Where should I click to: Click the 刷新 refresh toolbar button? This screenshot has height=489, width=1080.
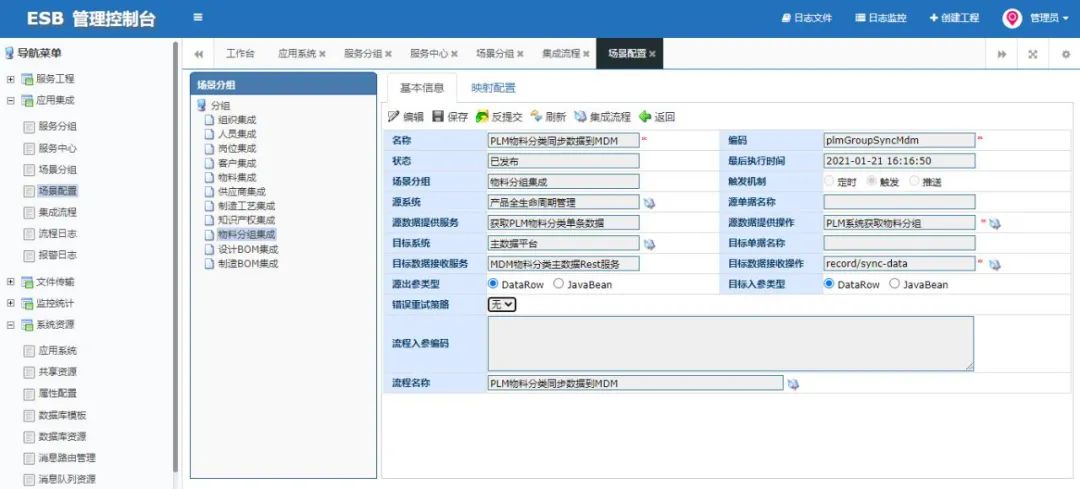[x=548, y=117]
